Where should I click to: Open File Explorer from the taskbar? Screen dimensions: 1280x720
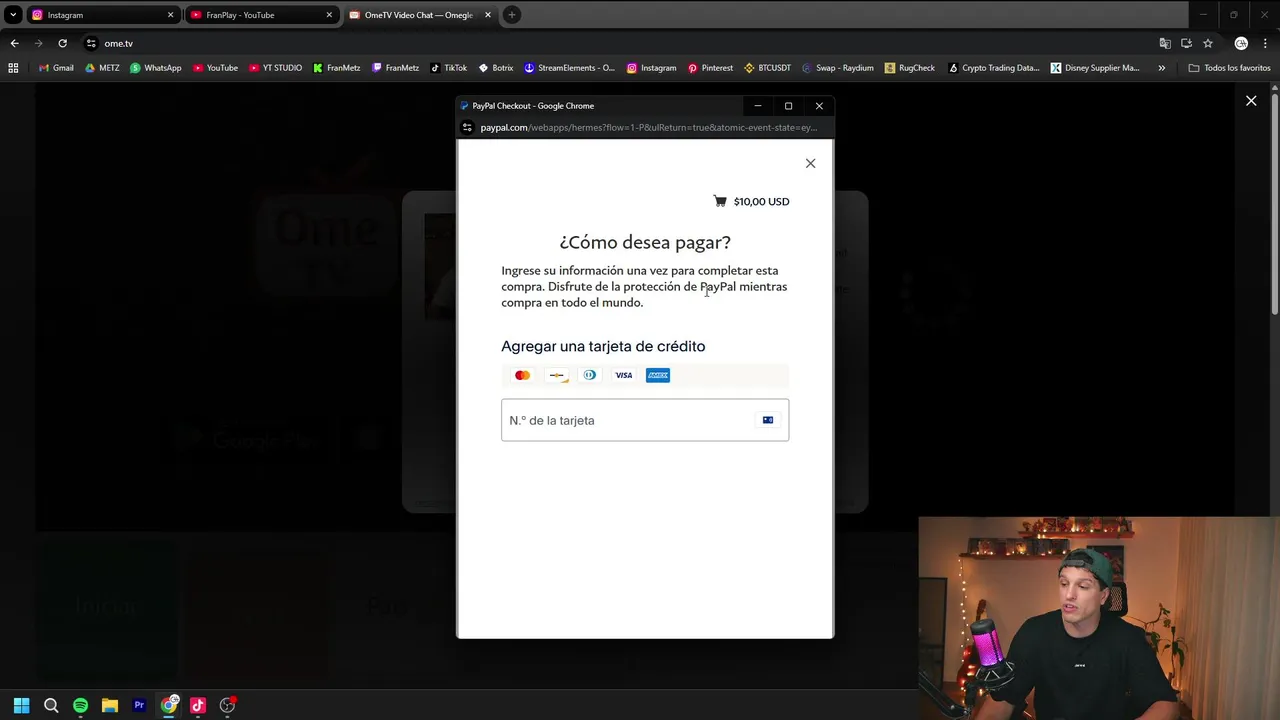(110, 705)
